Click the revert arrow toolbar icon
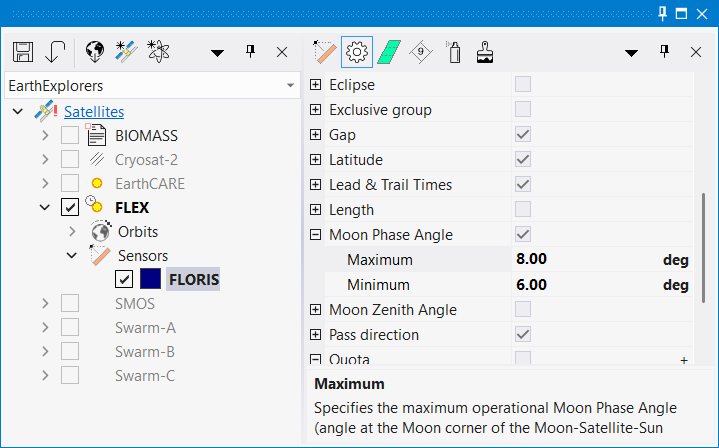 point(55,52)
